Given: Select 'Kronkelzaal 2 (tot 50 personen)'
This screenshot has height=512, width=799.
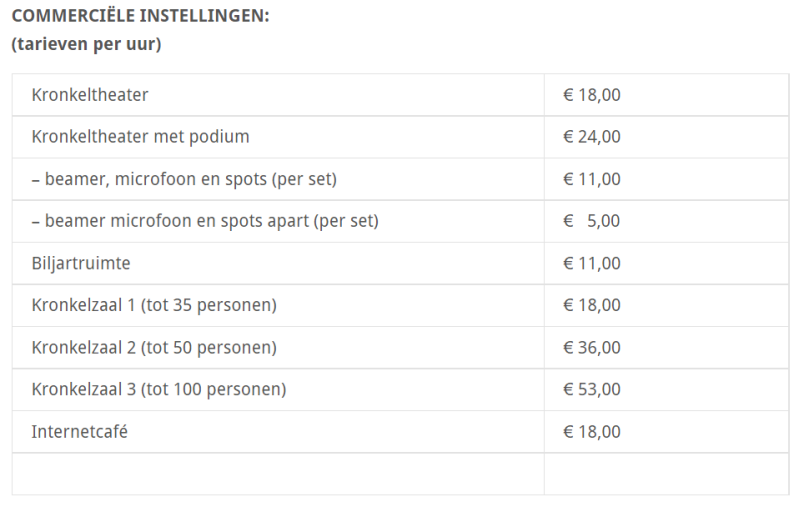Looking at the screenshot, I should click(154, 347).
